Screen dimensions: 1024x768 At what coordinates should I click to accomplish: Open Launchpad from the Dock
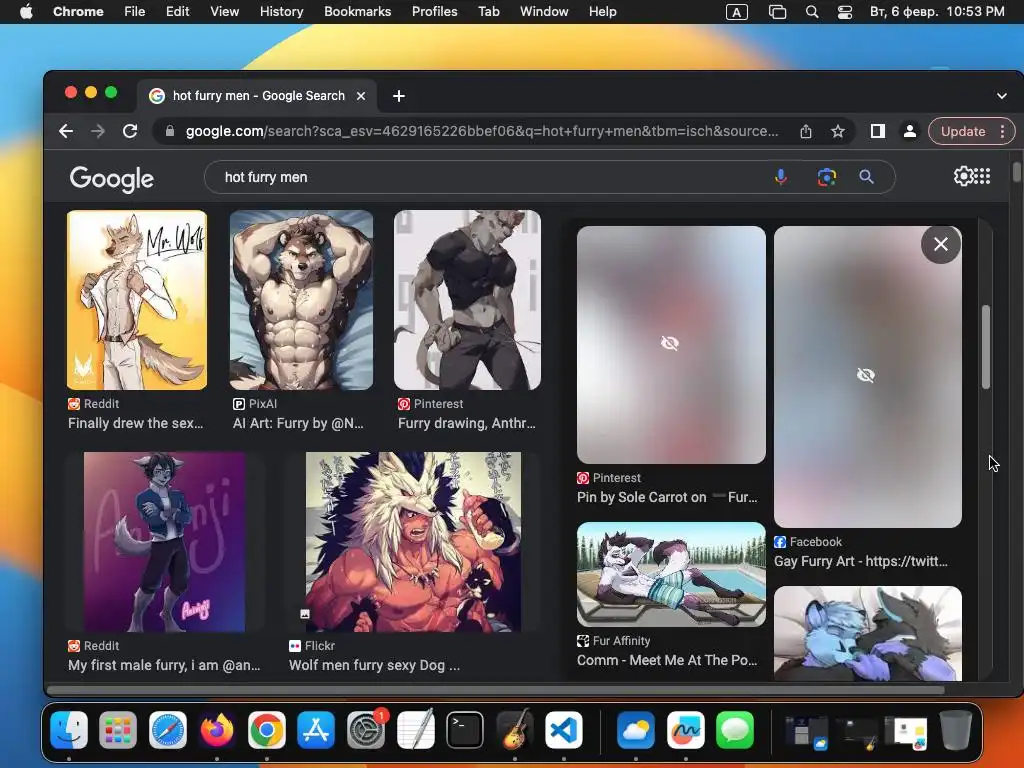[x=118, y=729]
